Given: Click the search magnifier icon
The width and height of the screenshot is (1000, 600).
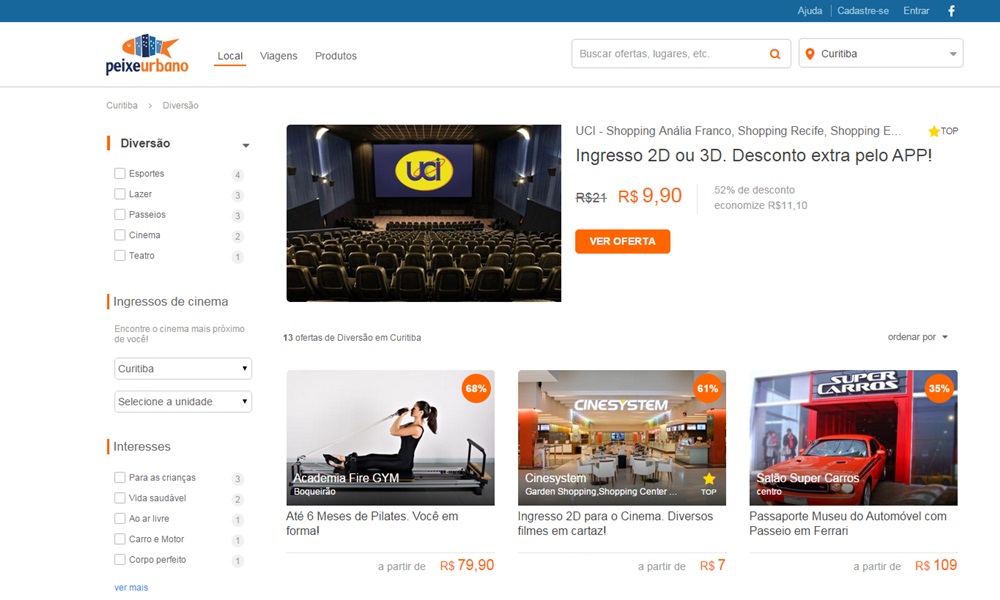Looking at the screenshot, I should coord(775,54).
